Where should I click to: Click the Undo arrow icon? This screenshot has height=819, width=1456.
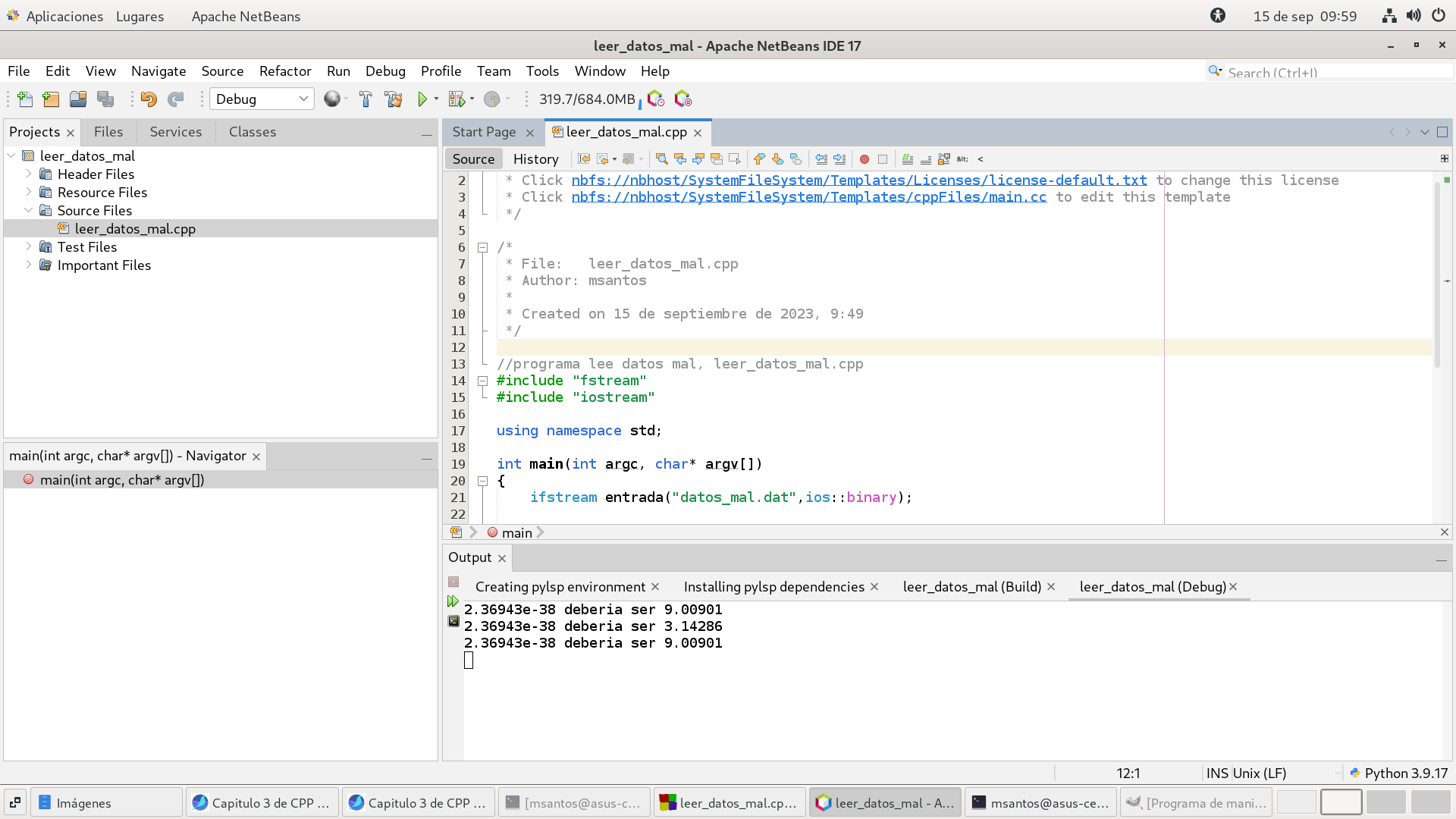coord(149,99)
